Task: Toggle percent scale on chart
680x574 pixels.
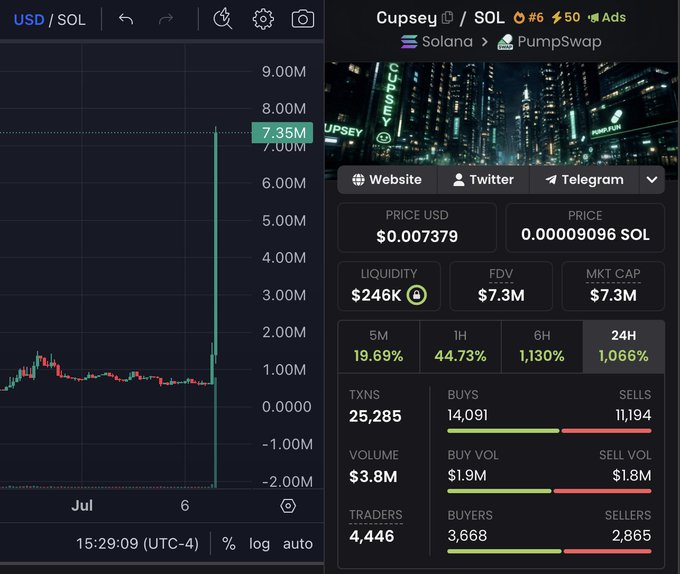Action: [229, 543]
